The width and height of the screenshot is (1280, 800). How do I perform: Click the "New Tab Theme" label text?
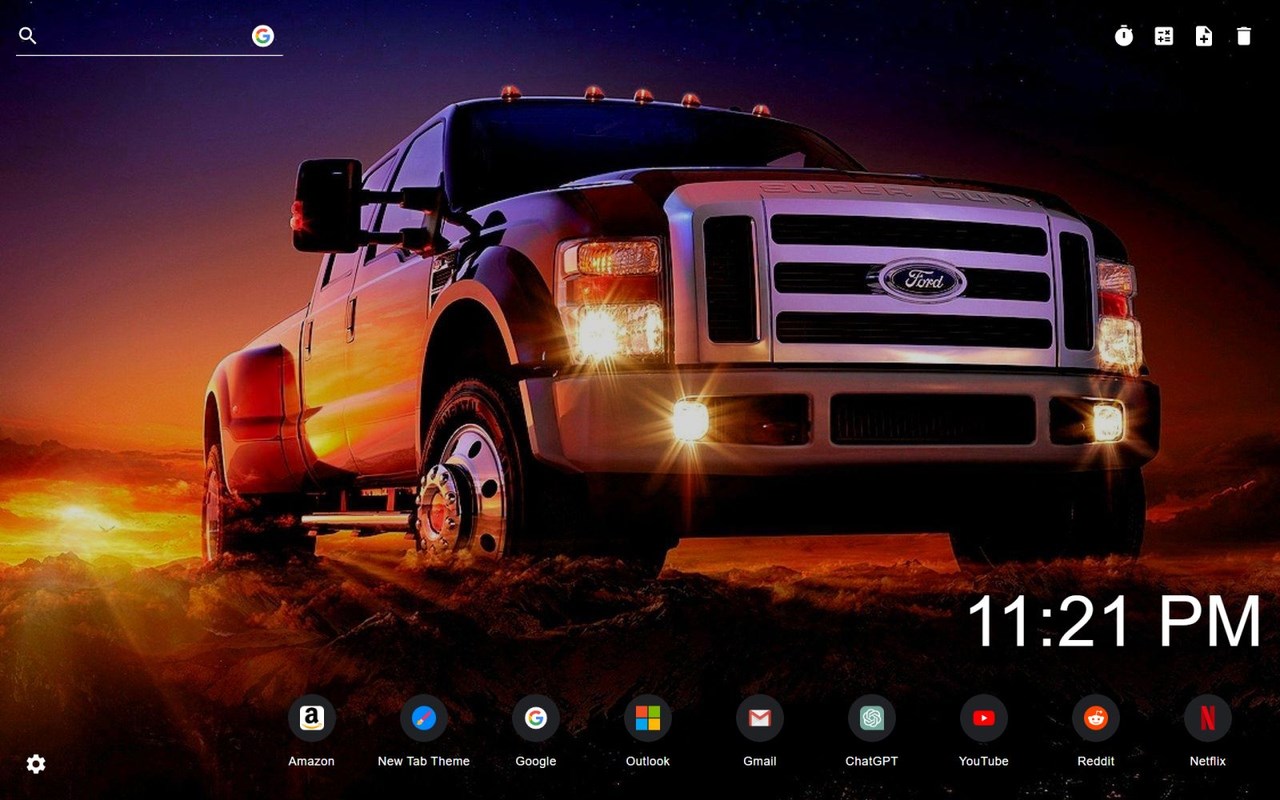[x=424, y=761]
